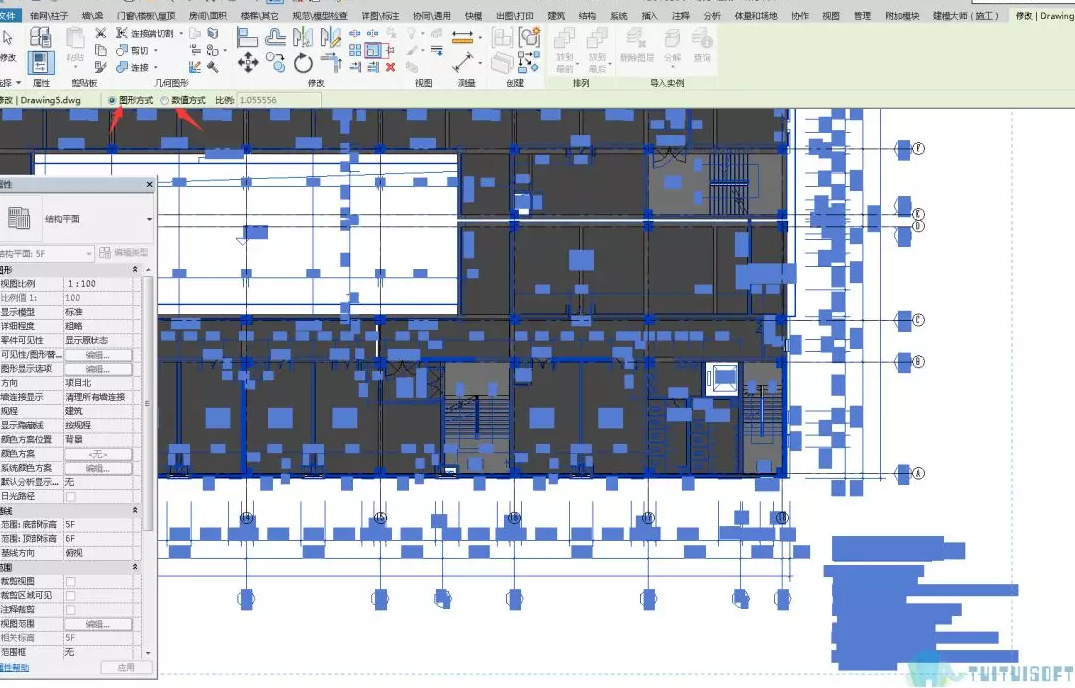Screen dimensions: 1075x688
Task: Enable the 注释裁剪 checkbox
Action: (x=71, y=610)
